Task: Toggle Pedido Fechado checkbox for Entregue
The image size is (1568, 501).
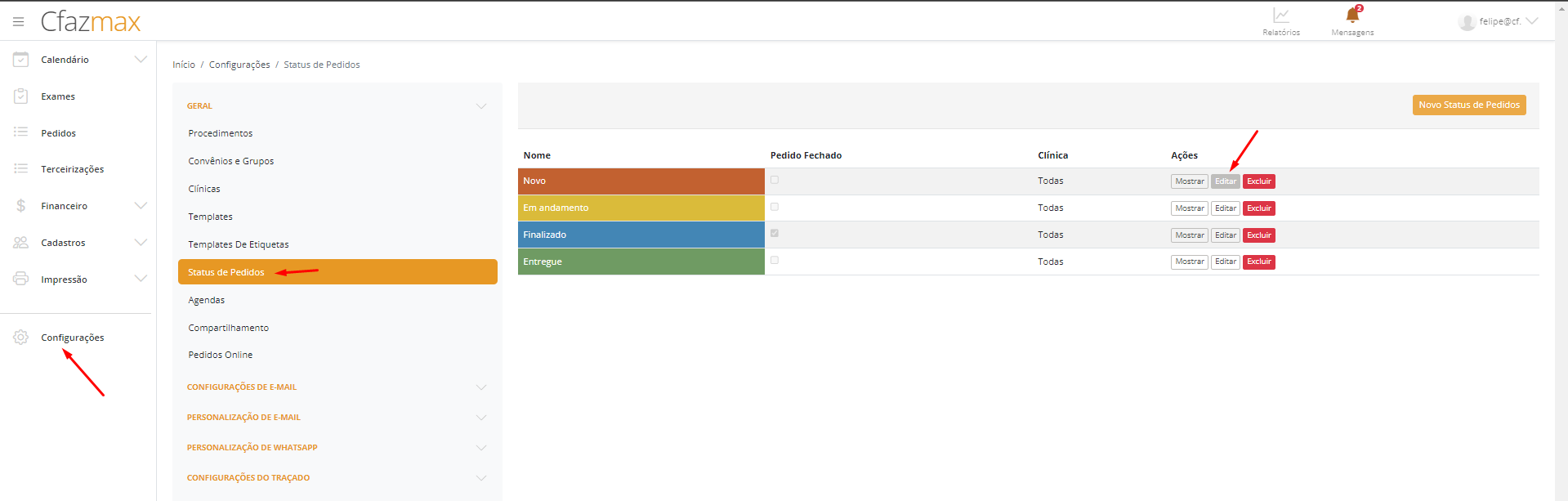Action: pos(775,260)
